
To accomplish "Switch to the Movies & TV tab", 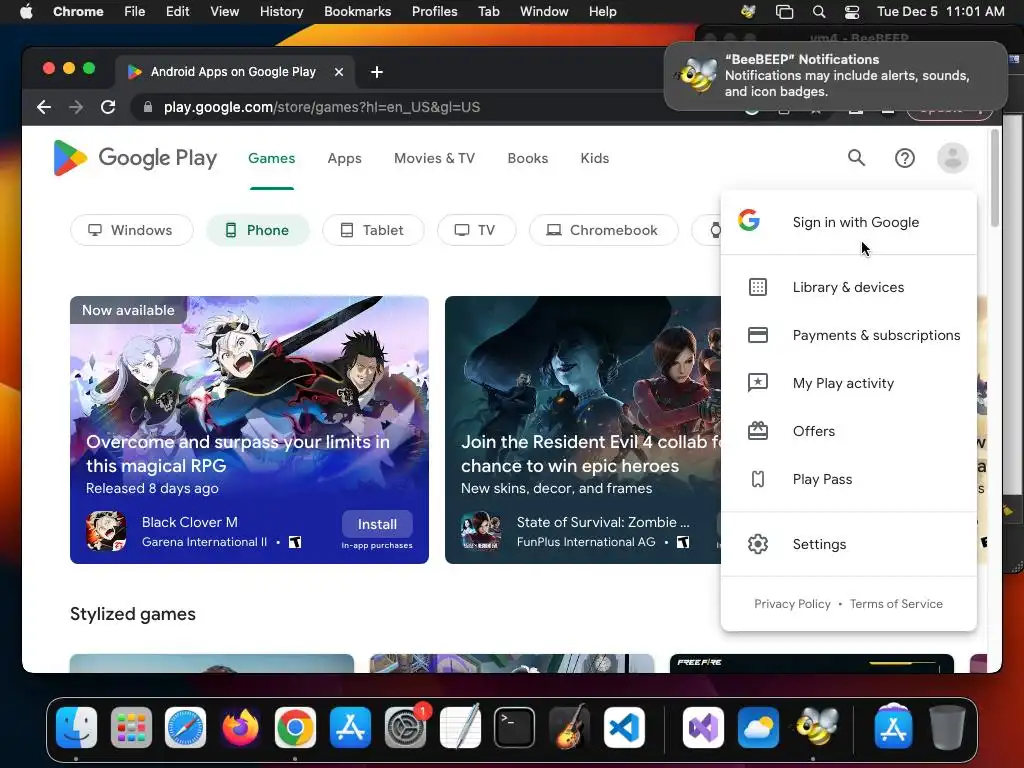I will (434, 158).
